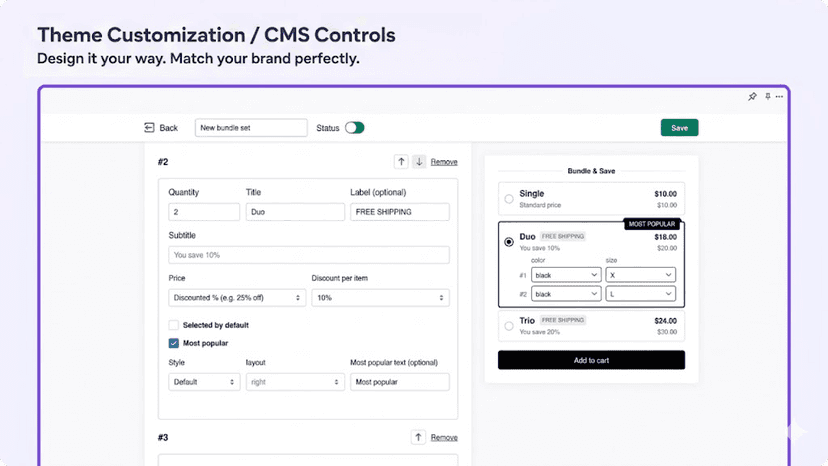Click the FREE SHIPPING tag beside Trio
The image size is (828, 466).
point(562,320)
